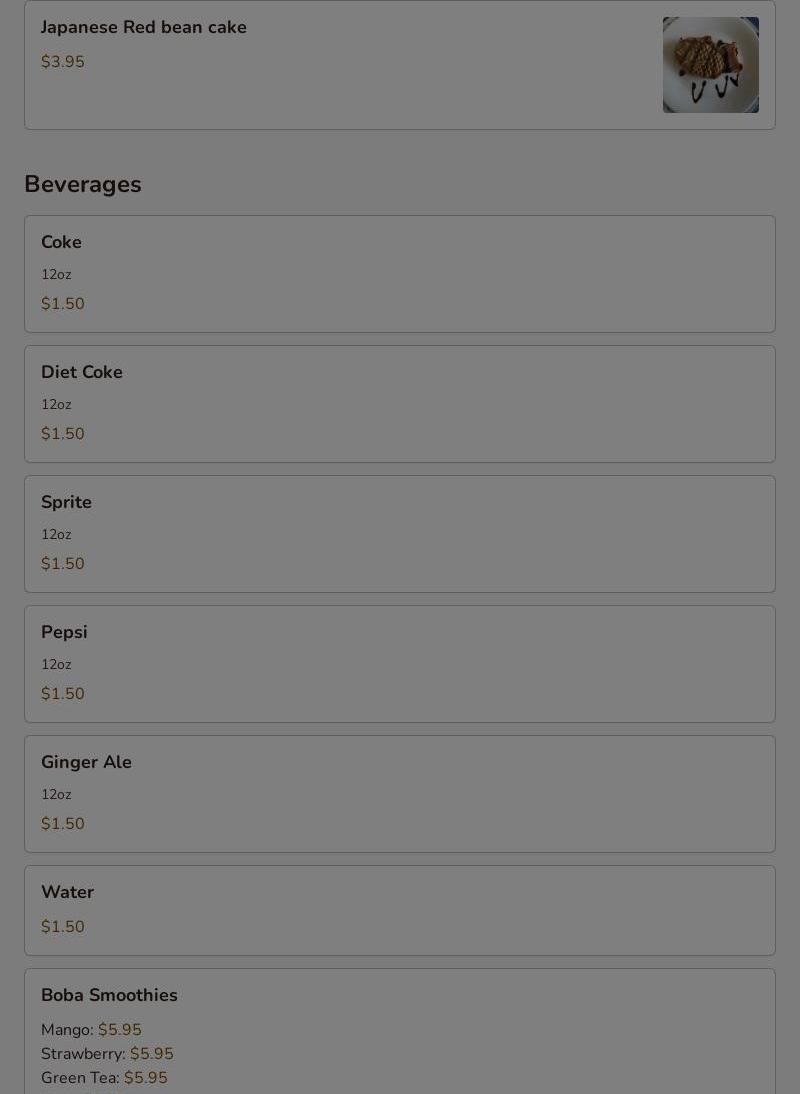Click the Green Tea smoothie price line

click(x=104, y=1078)
